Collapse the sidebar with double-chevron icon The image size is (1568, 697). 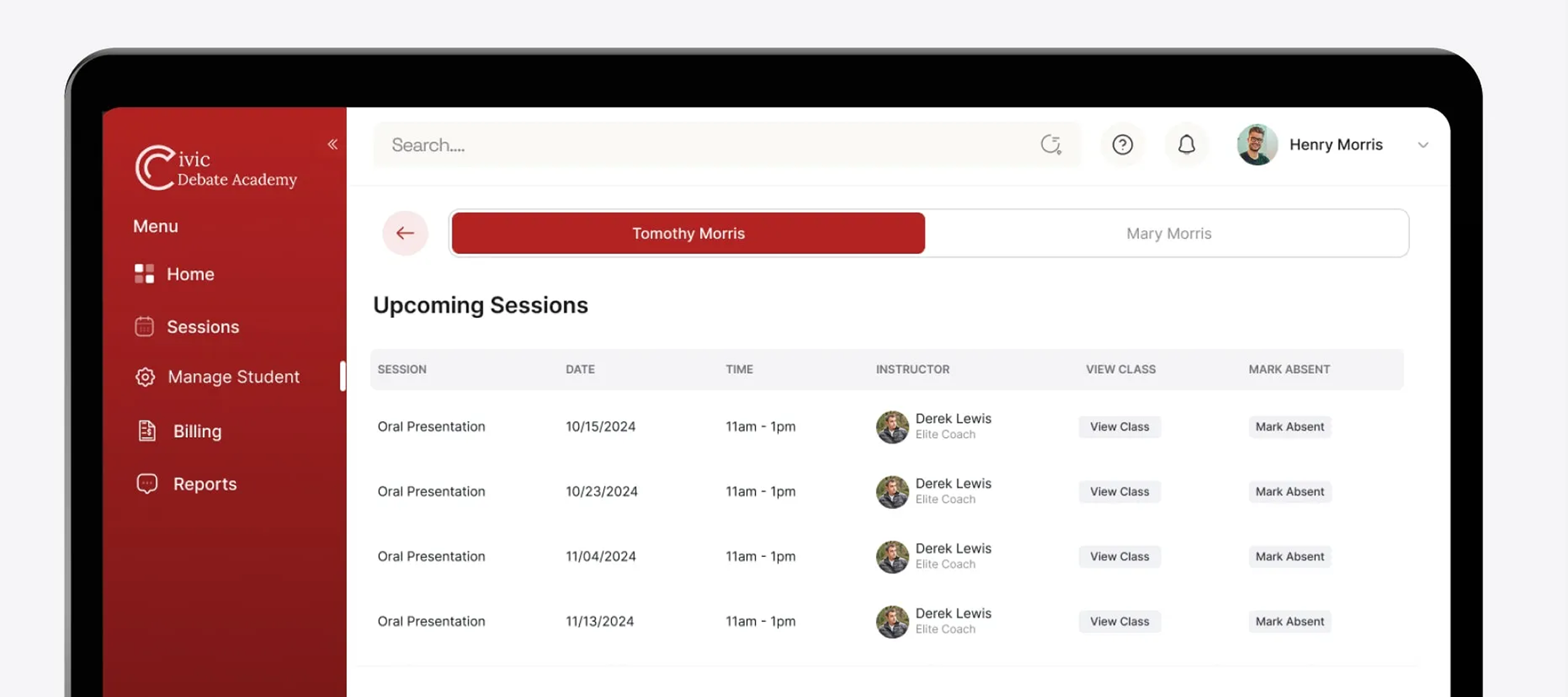pyautogui.click(x=332, y=144)
